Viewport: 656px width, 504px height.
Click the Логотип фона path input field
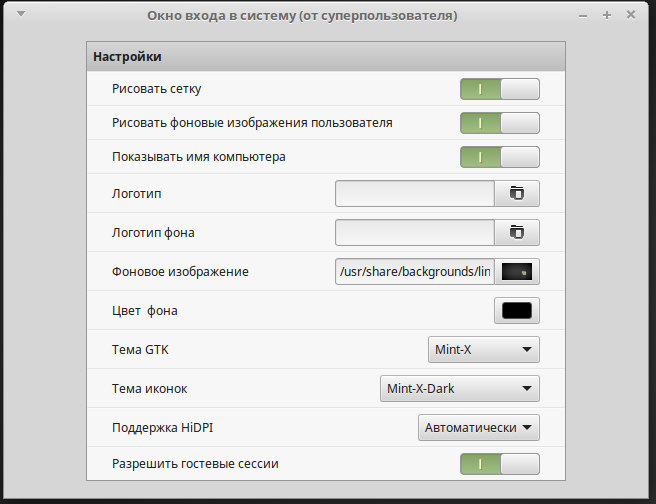point(415,232)
